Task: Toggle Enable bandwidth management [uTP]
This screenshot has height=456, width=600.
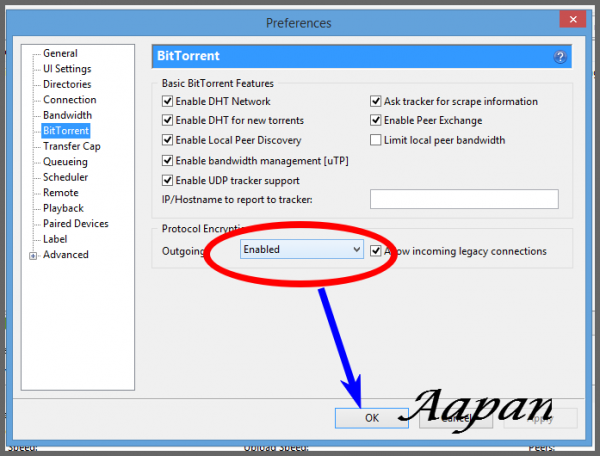Action: [167, 160]
